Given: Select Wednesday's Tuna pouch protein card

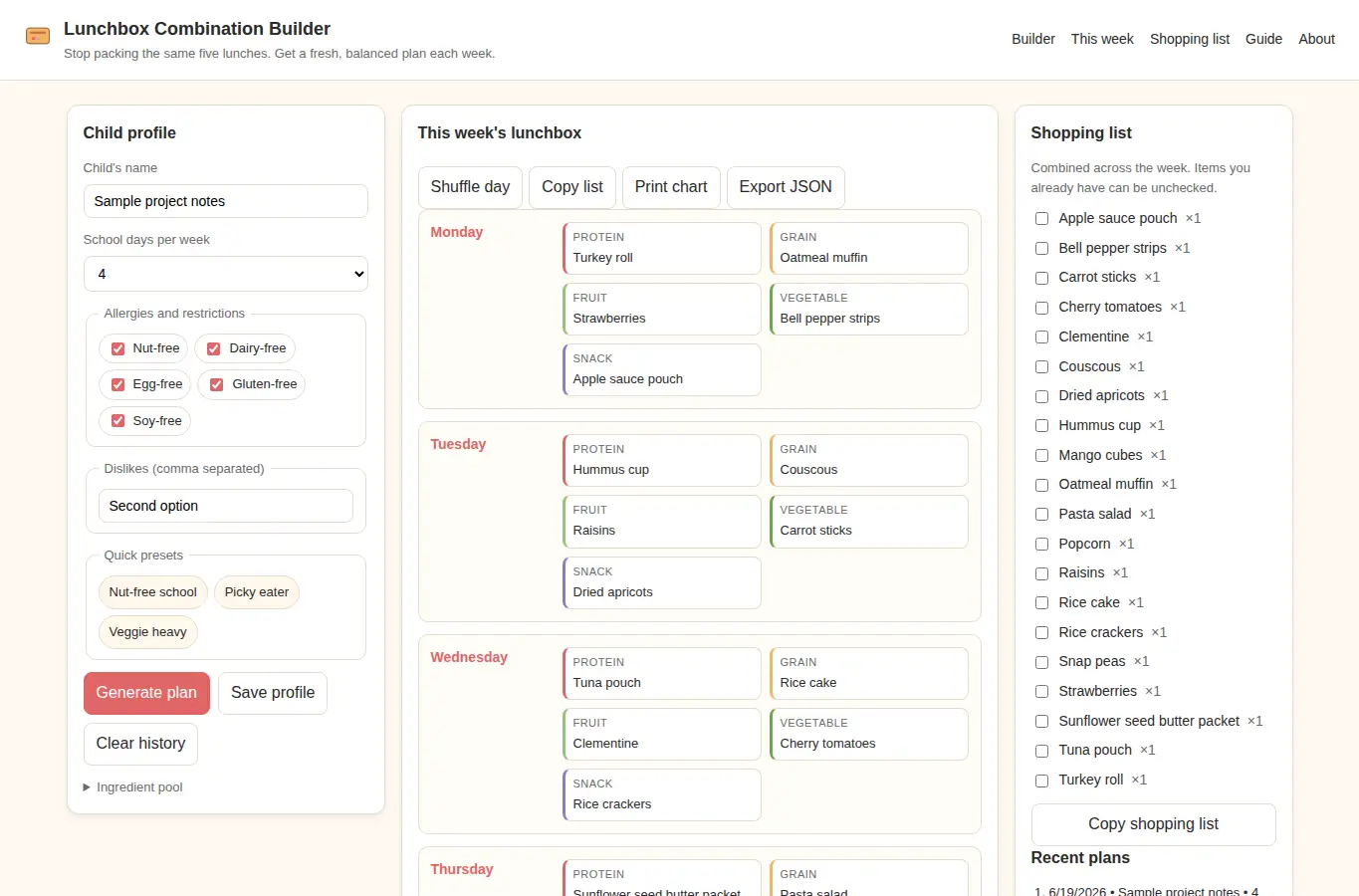Looking at the screenshot, I should tap(662, 673).
